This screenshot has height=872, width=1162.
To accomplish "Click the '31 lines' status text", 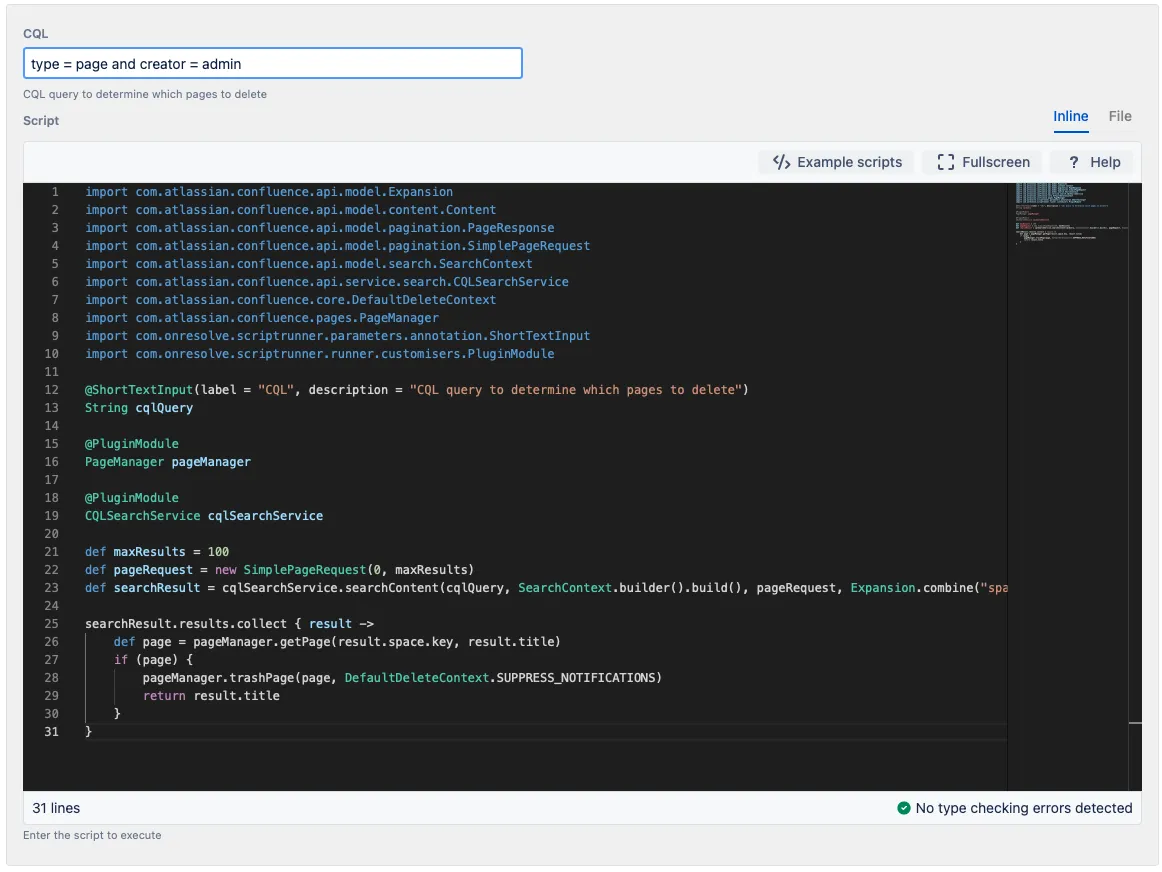I will point(56,808).
